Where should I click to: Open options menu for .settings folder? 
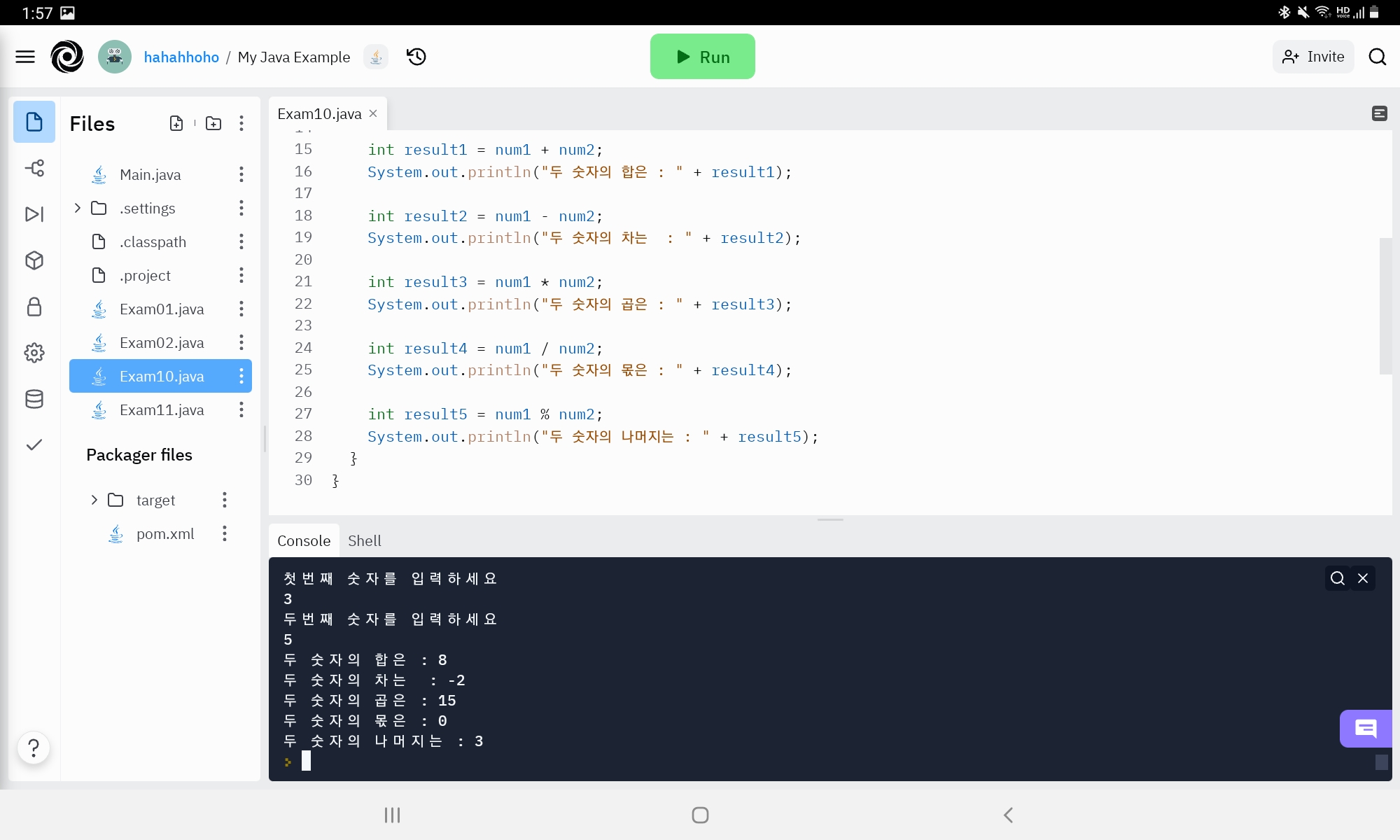(241, 208)
